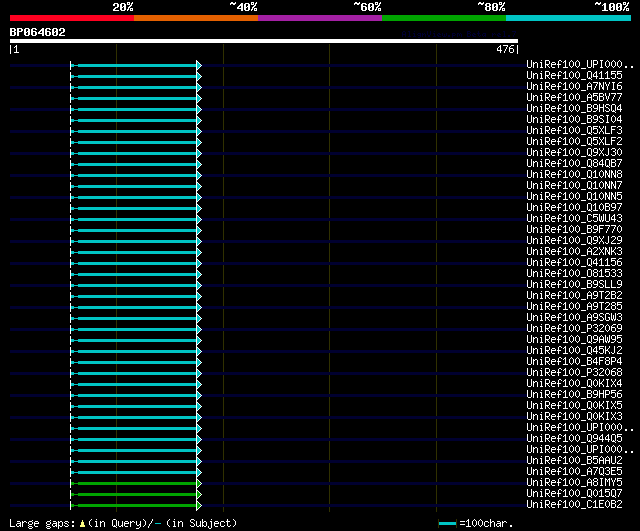Image resolution: width=640 pixels, height=531 pixels.
Task: Select the UniRef100_Q0KIX4 label
Action: click(574, 384)
